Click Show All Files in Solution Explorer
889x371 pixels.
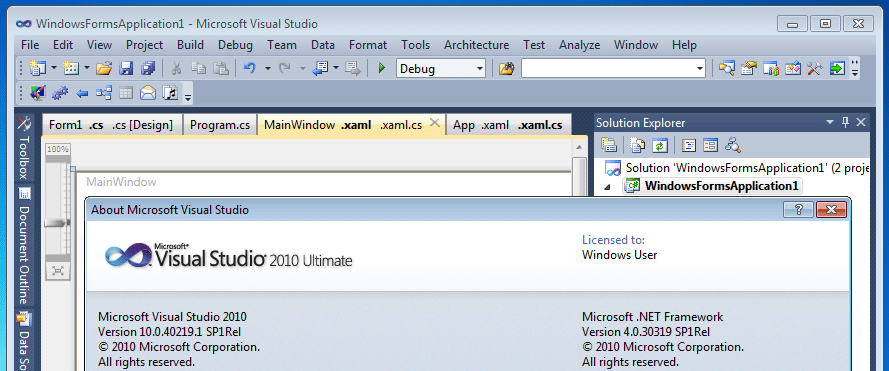[638, 145]
